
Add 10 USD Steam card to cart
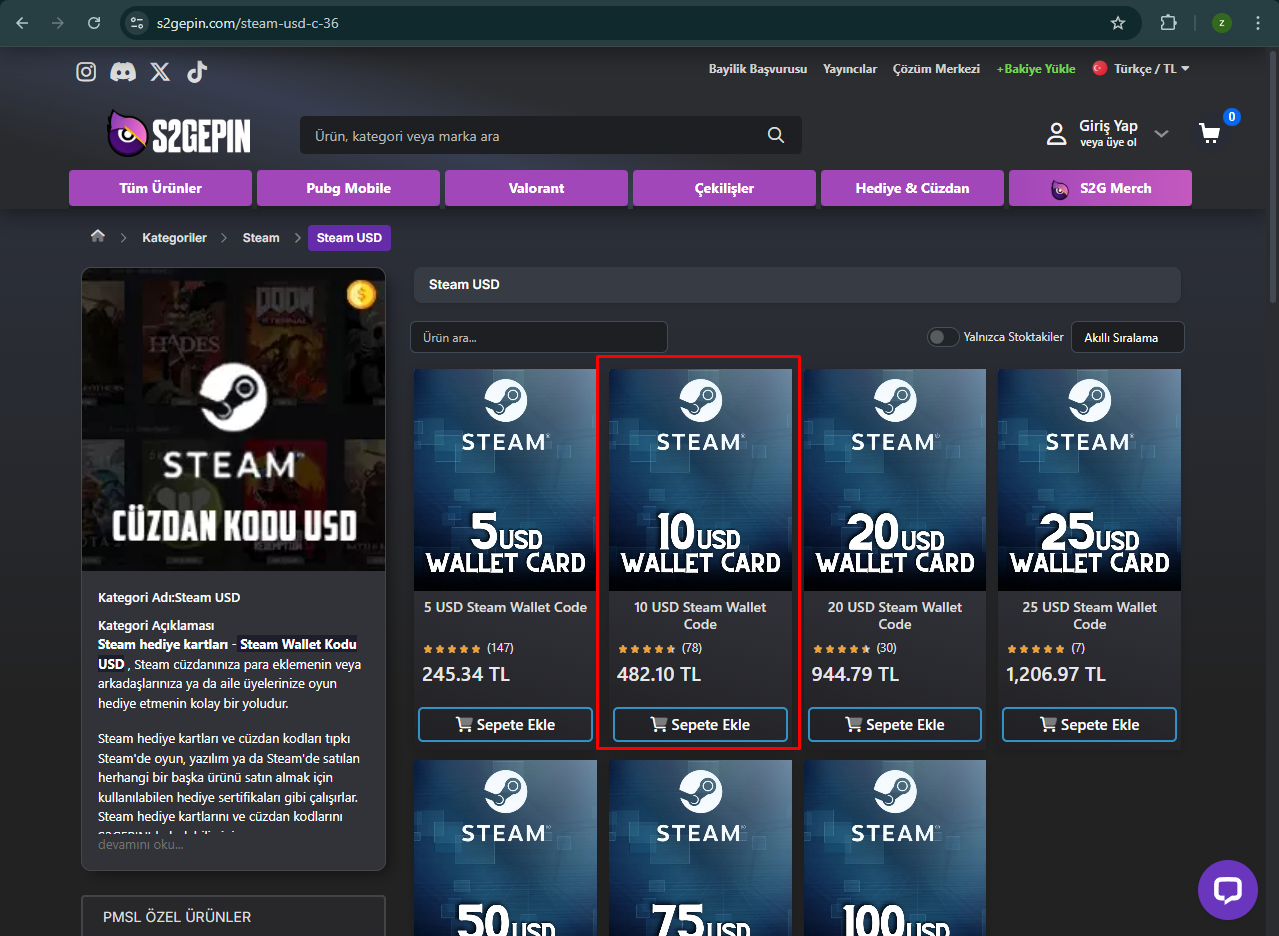[x=700, y=724]
